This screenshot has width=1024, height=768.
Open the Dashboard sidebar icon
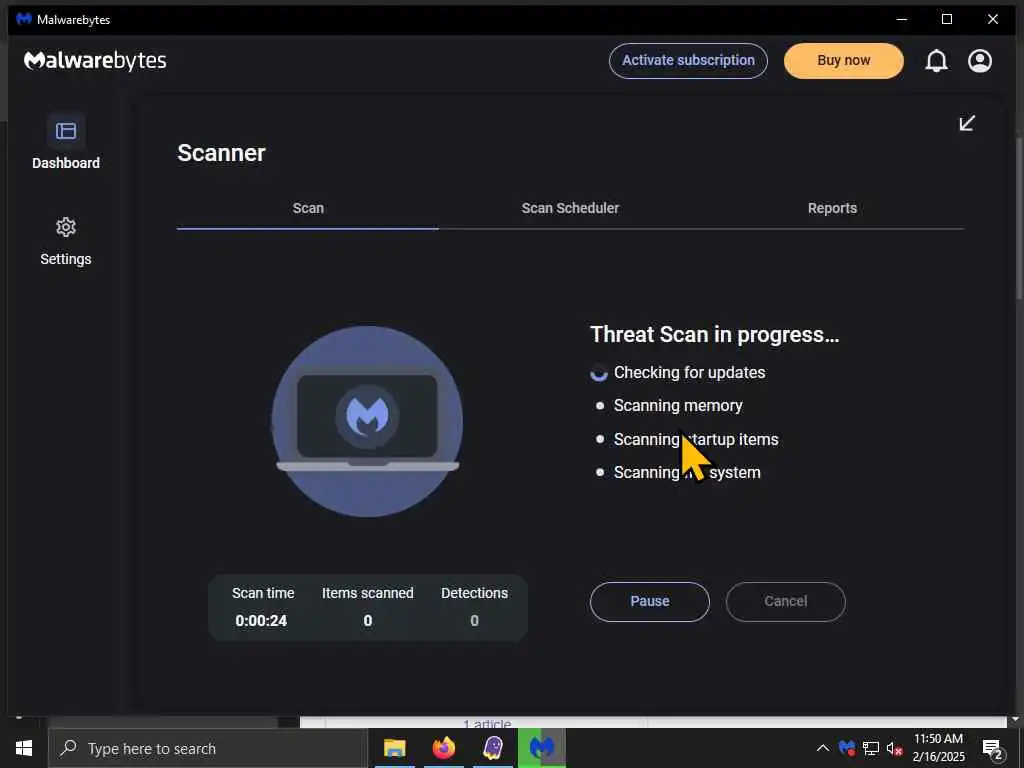point(66,131)
